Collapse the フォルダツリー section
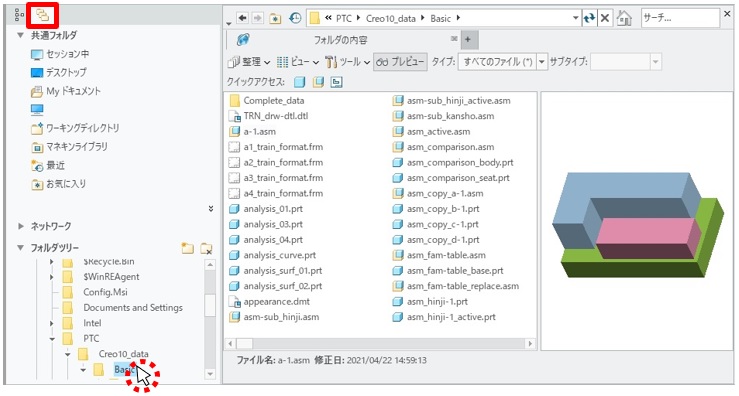 [x=20, y=248]
